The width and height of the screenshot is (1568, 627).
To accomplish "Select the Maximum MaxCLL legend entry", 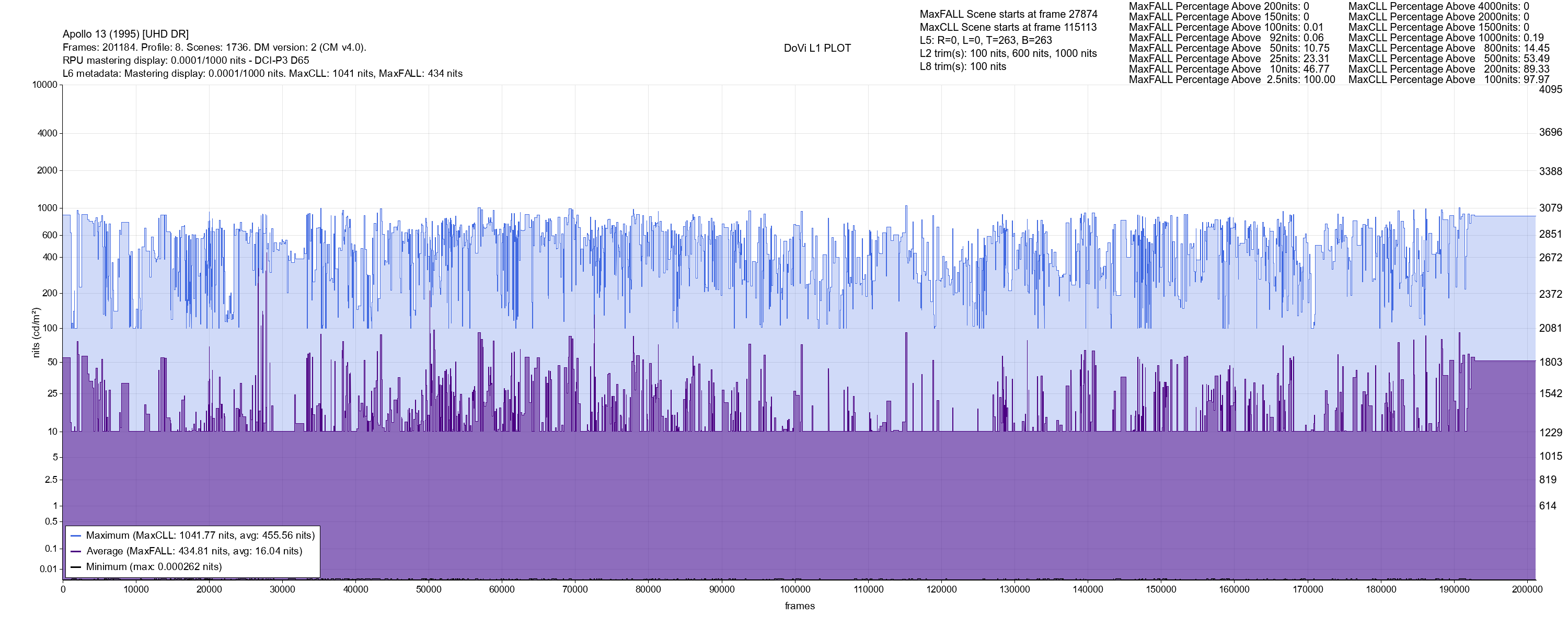I will point(200,536).
